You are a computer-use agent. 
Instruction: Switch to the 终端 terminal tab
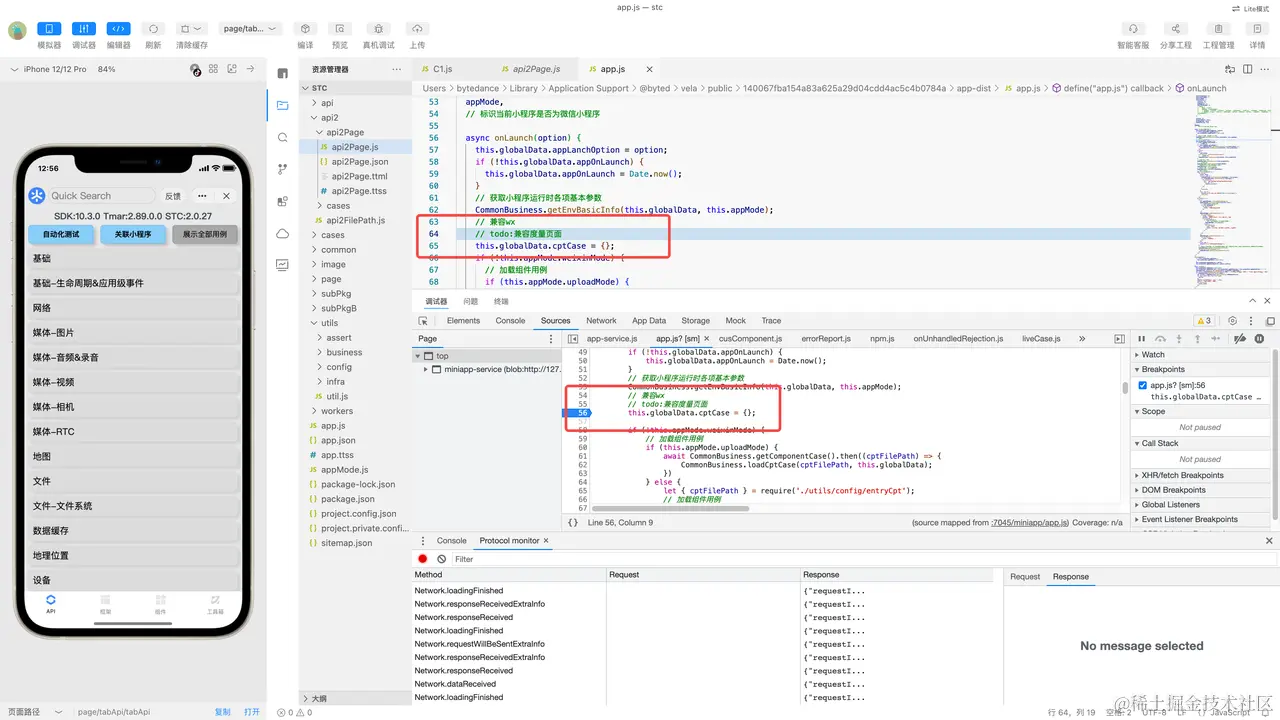click(501, 301)
